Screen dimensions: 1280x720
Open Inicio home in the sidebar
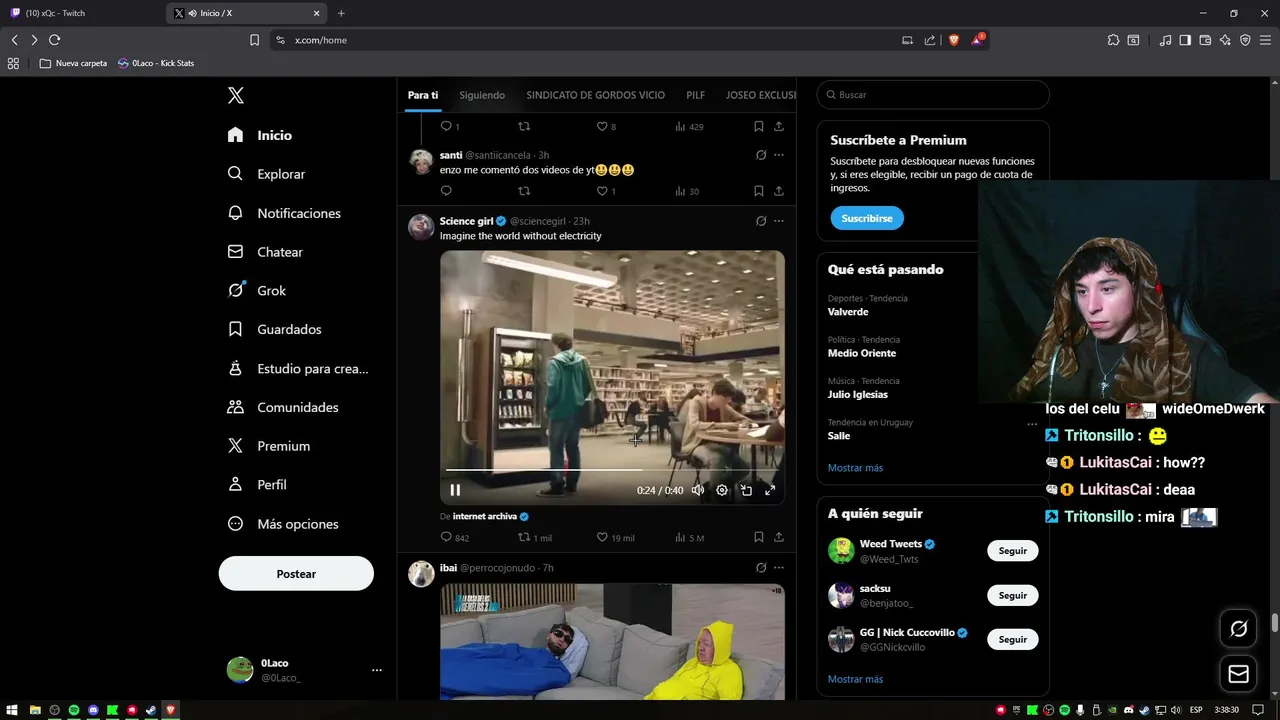(x=260, y=135)
